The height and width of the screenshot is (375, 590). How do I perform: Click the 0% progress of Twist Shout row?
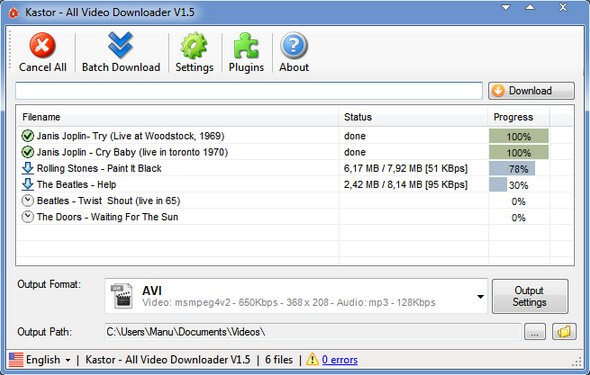[x=519, y=202]
